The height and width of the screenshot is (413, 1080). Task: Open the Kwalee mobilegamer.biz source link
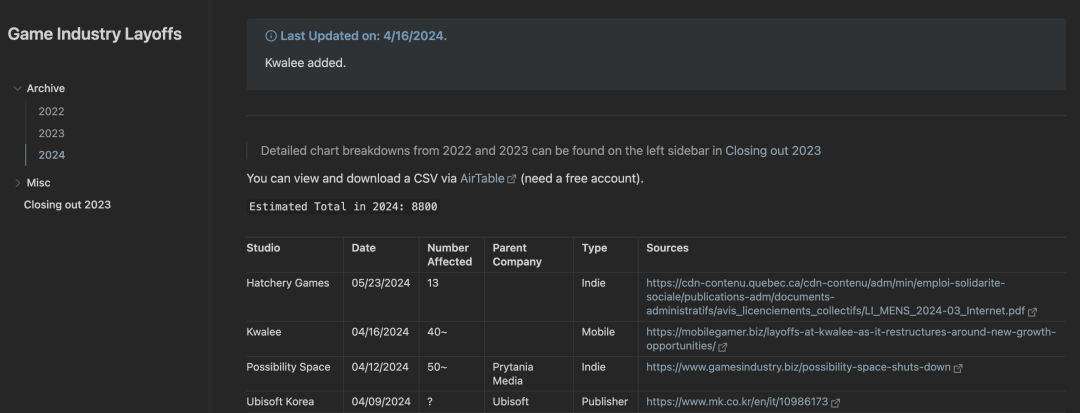pos(850,332)
